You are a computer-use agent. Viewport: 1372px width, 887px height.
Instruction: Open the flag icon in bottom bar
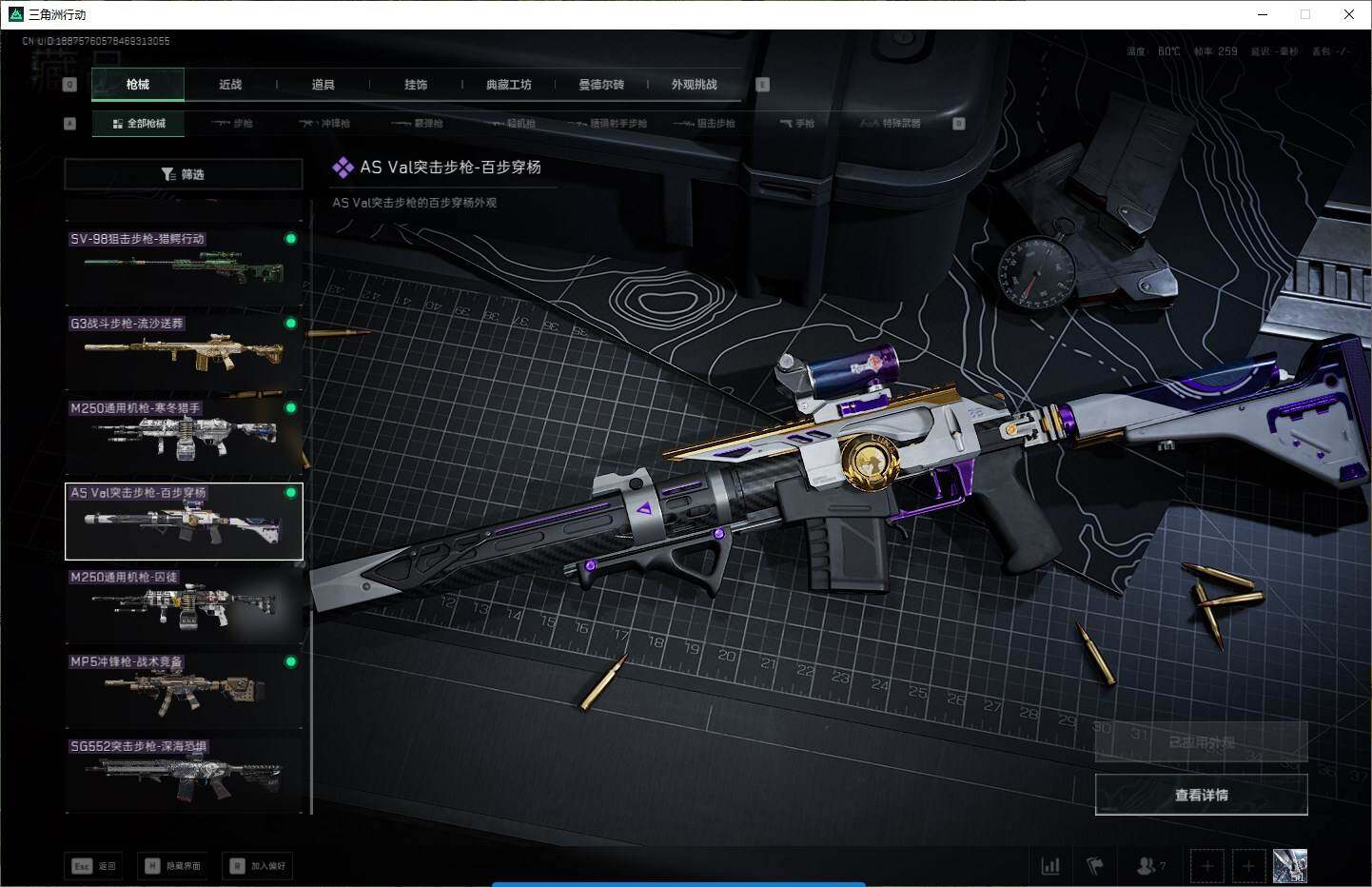1095,866
